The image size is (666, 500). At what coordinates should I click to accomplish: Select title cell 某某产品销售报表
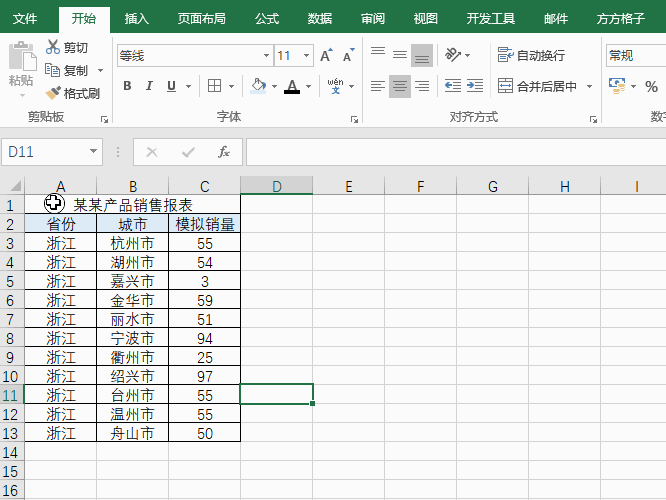click(133, 205)
